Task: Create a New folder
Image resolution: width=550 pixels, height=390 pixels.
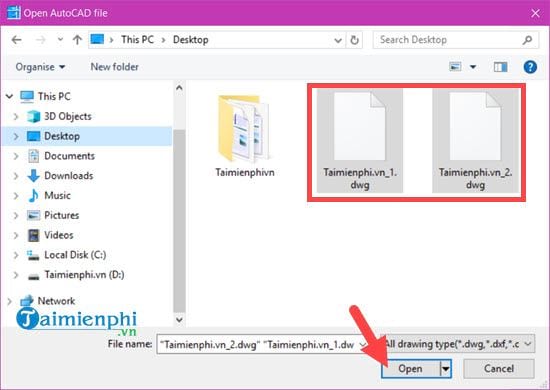Action: 114,67
